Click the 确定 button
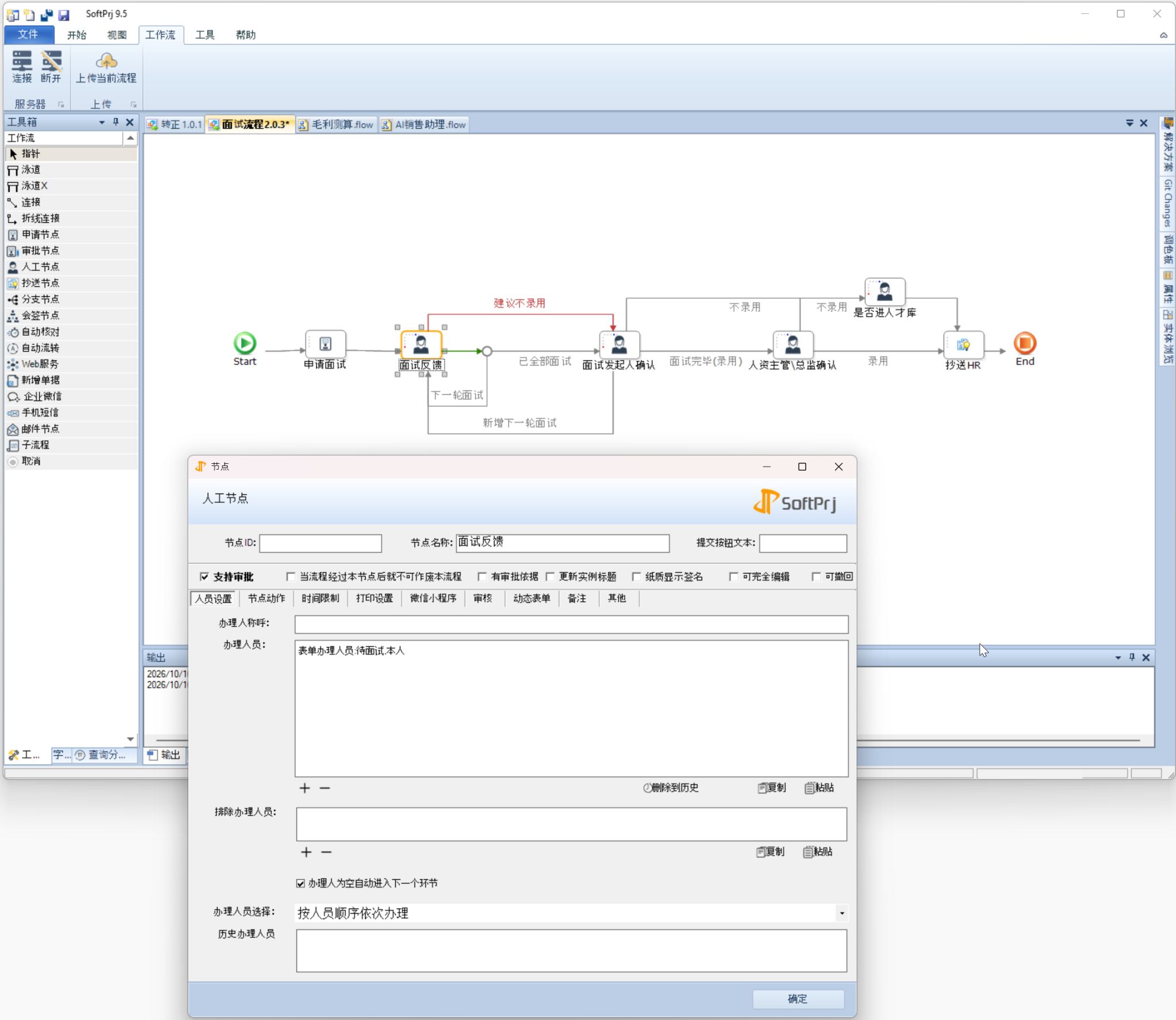Image resolution: width=1176 pixels, height=1020 pixels. point(798,999)
